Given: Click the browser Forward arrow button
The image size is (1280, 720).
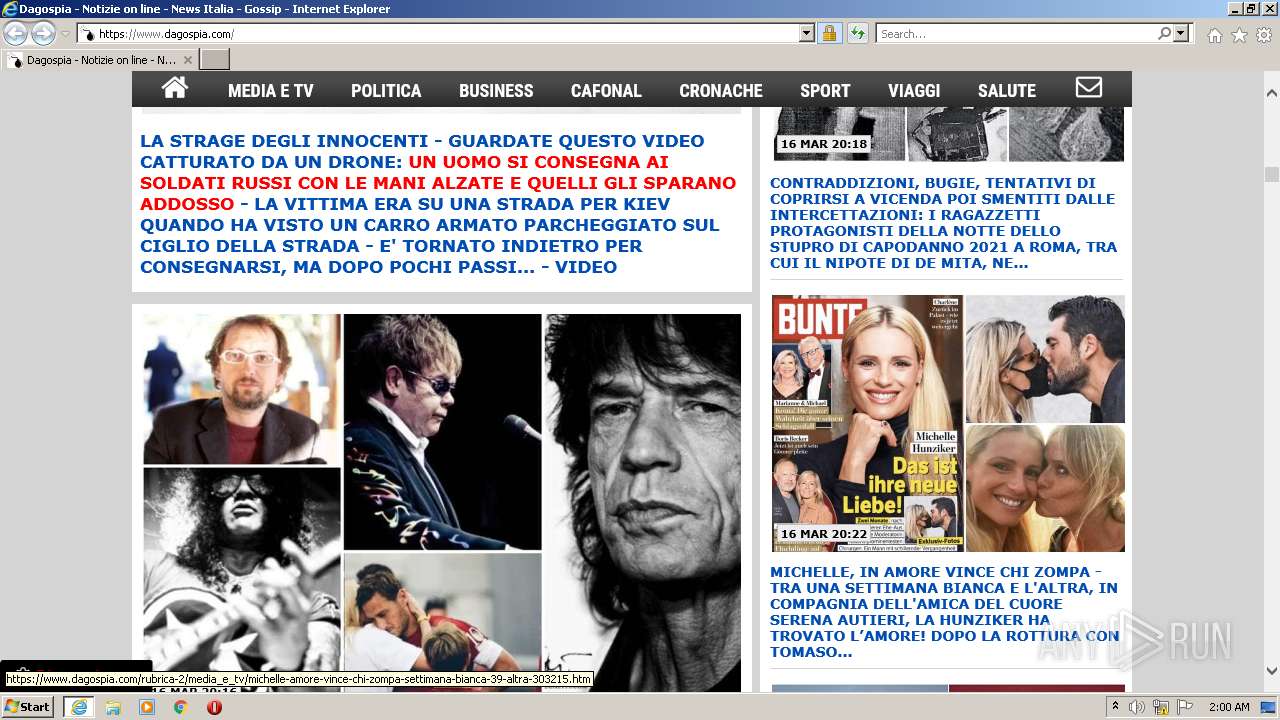Looking at the screenshot, I should click(x=43, y=33).
